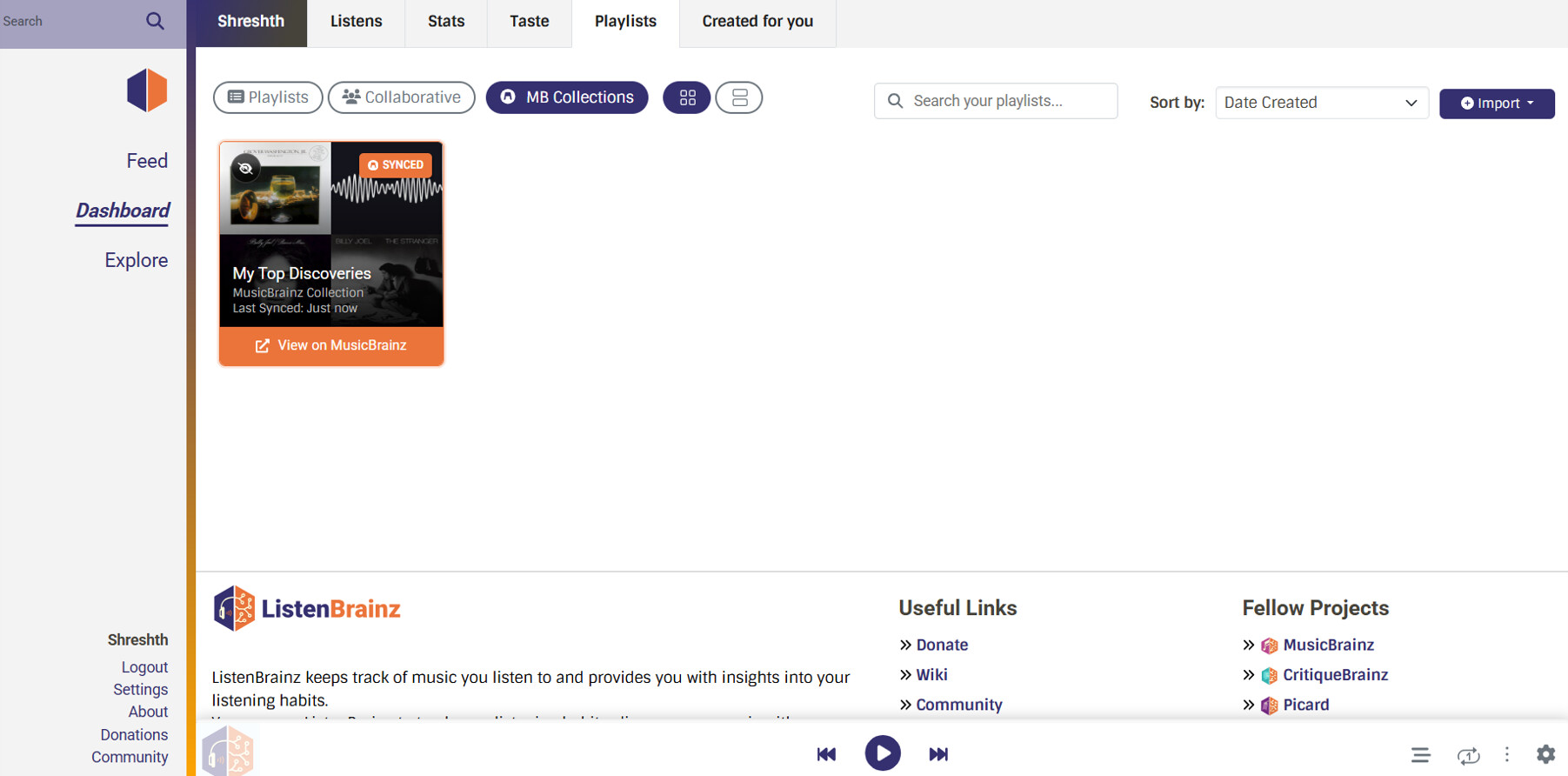This screenshot has width=1568, height=776.
Task: Click the ListenBrainz hexagon logo in sidebar
Action: pyautogui.click(x=147, y=90)
